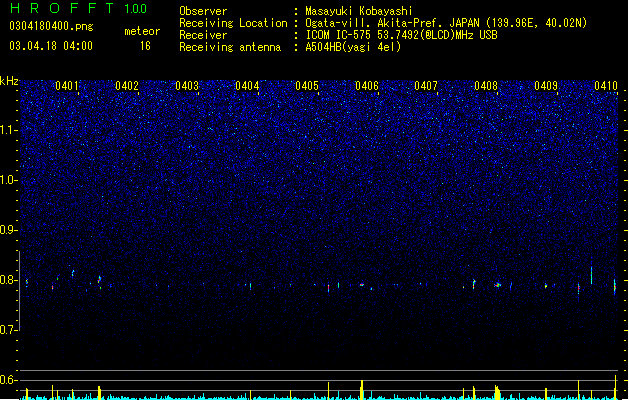This screenshot has width=629, height=400.
Task: Click the 0410 time marker label
Action: tap(606, 86)
